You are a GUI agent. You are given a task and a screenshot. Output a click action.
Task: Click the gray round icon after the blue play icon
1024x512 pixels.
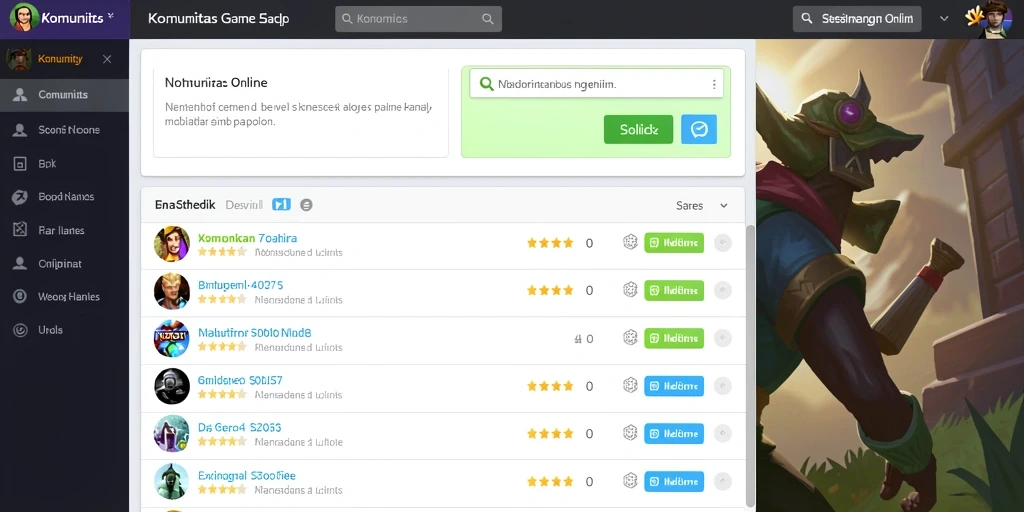coord(306,205)
